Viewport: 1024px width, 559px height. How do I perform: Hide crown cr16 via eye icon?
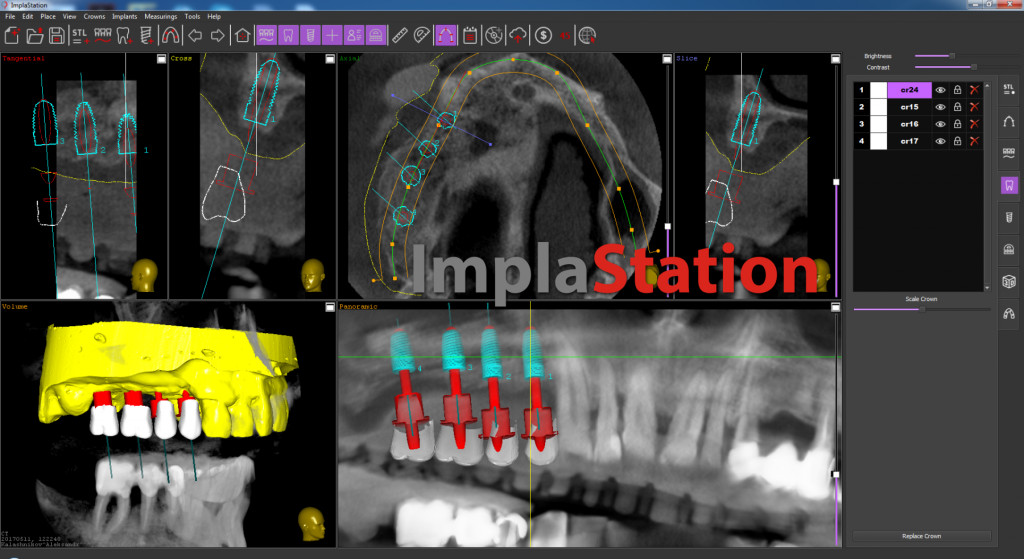pyautogui.click(x=940, y=124)
